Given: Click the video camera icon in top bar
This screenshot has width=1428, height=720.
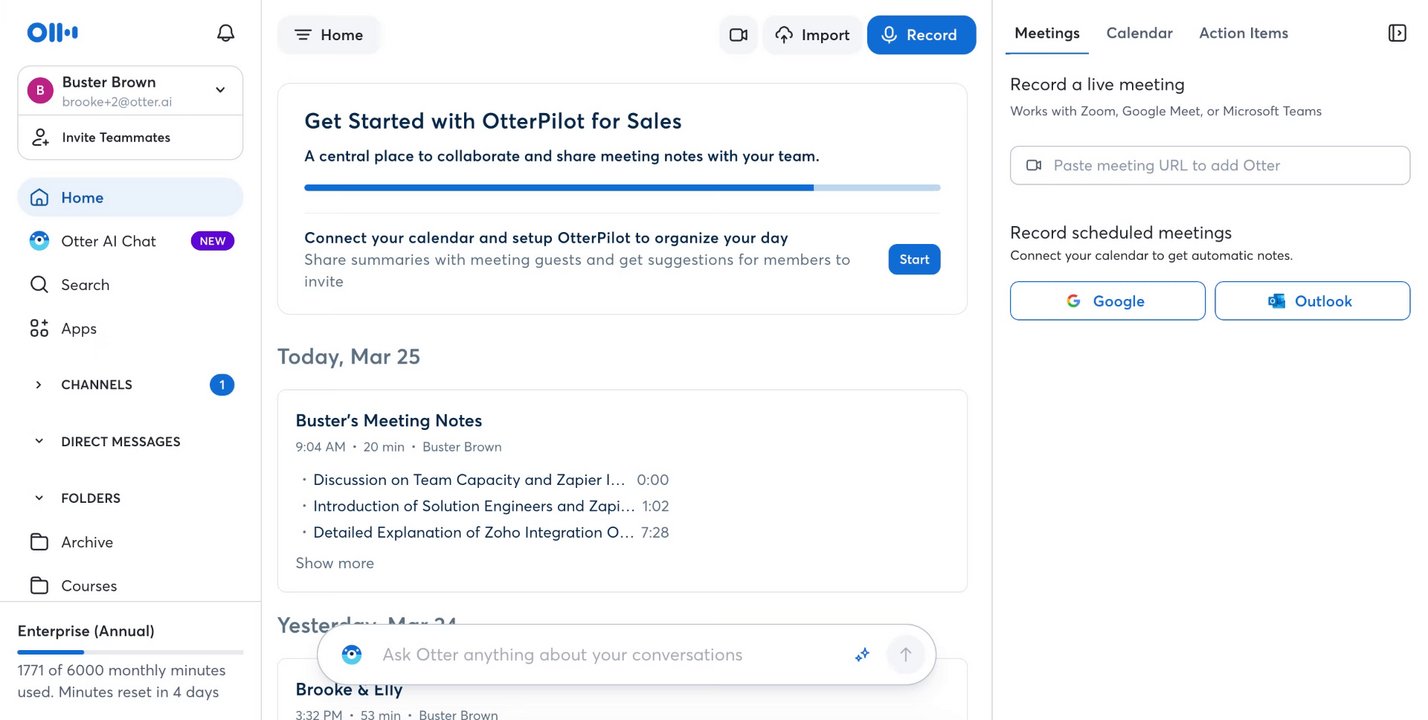Looking at the screenshot, I should pos(738,35).
